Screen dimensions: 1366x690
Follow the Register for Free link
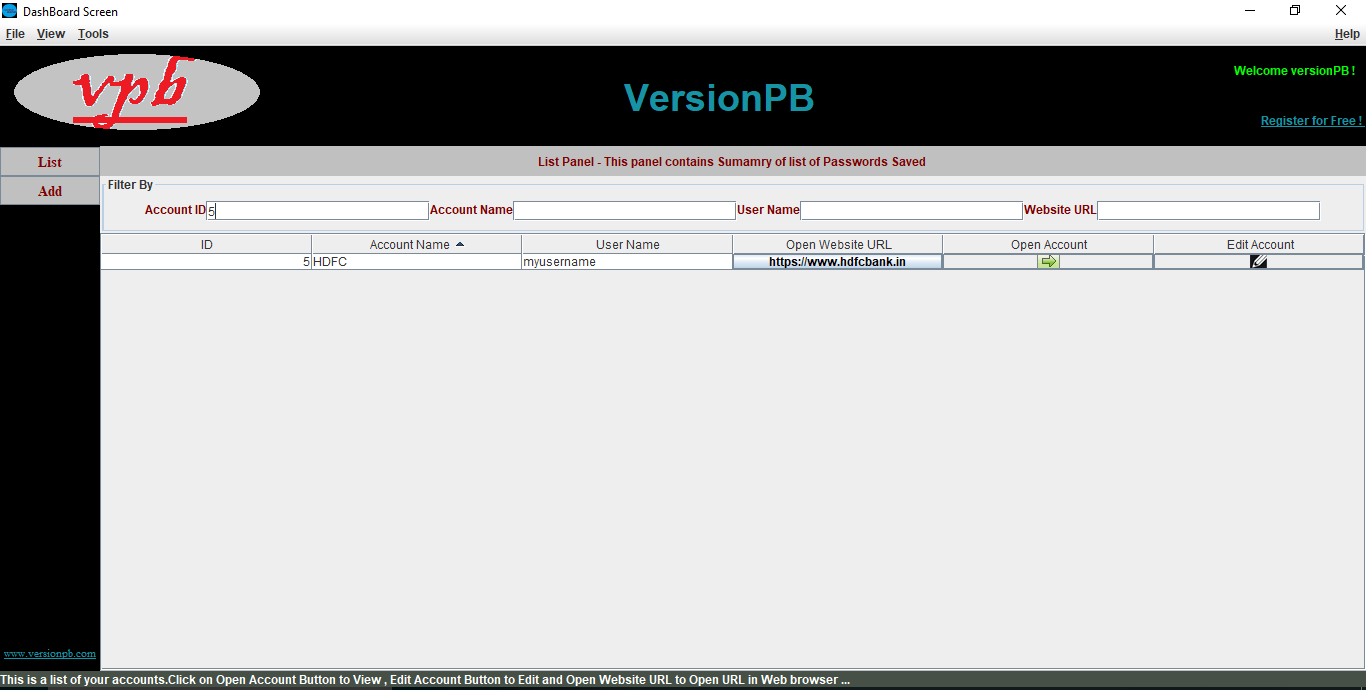pyautogui.click(x=1312, y=121)
